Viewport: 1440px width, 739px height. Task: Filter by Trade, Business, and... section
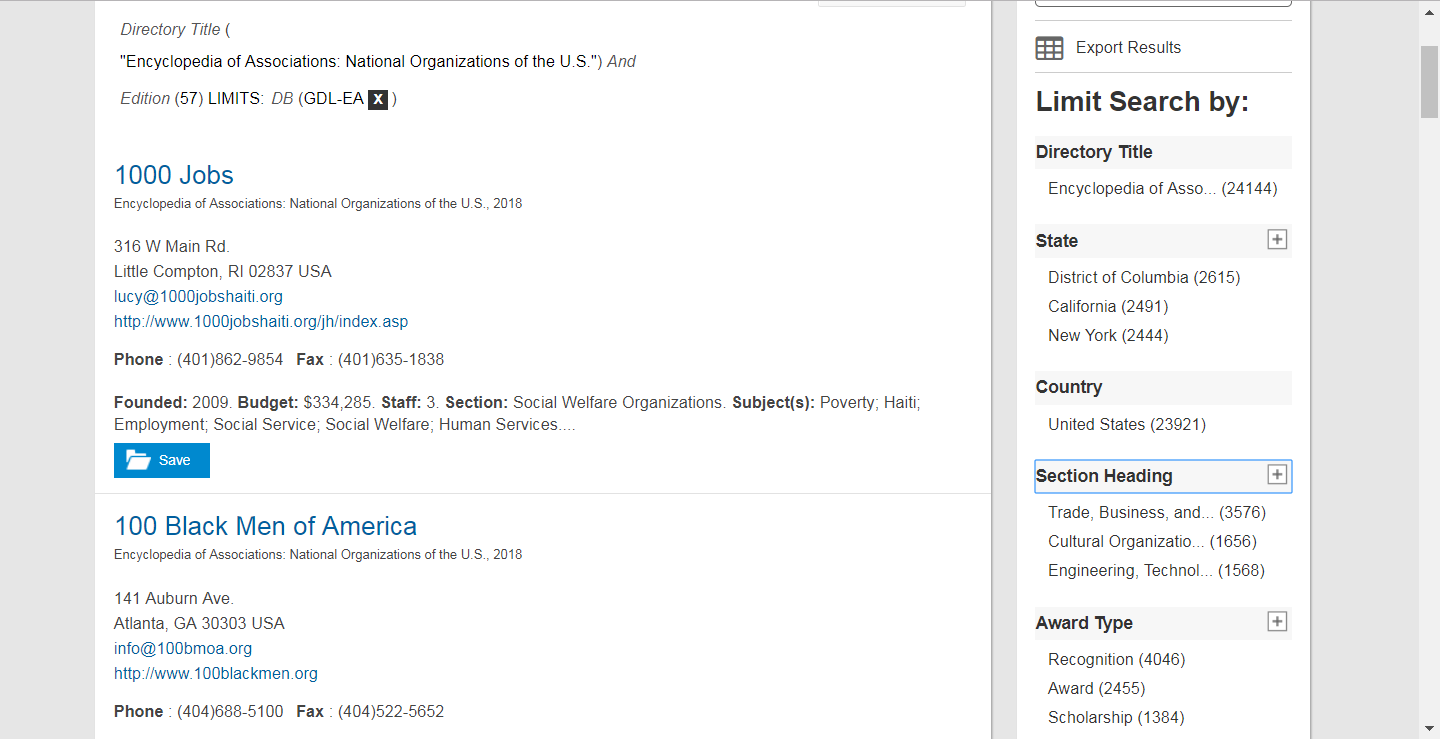point(1157,512)
